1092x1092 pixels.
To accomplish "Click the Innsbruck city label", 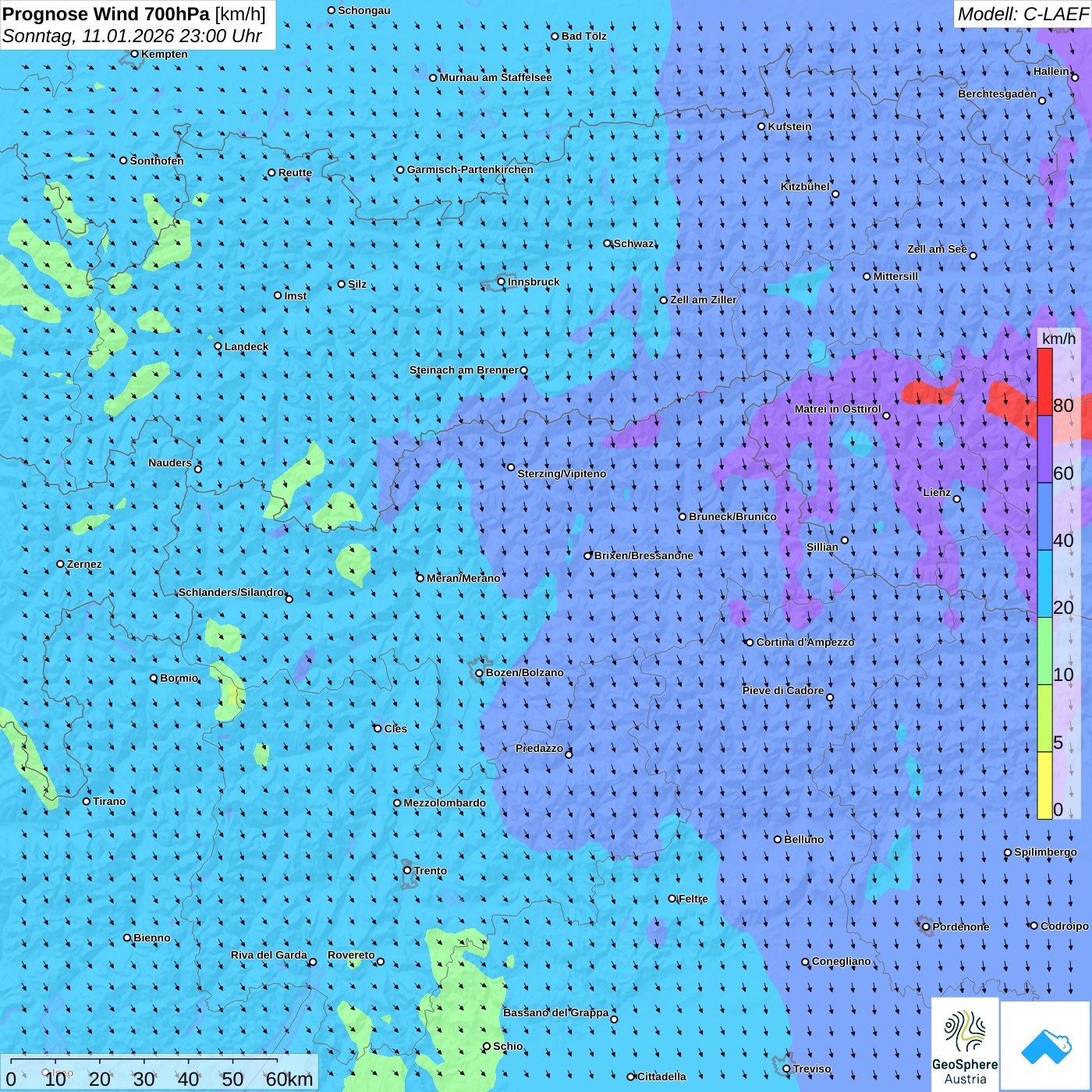I will click(534, 282).
